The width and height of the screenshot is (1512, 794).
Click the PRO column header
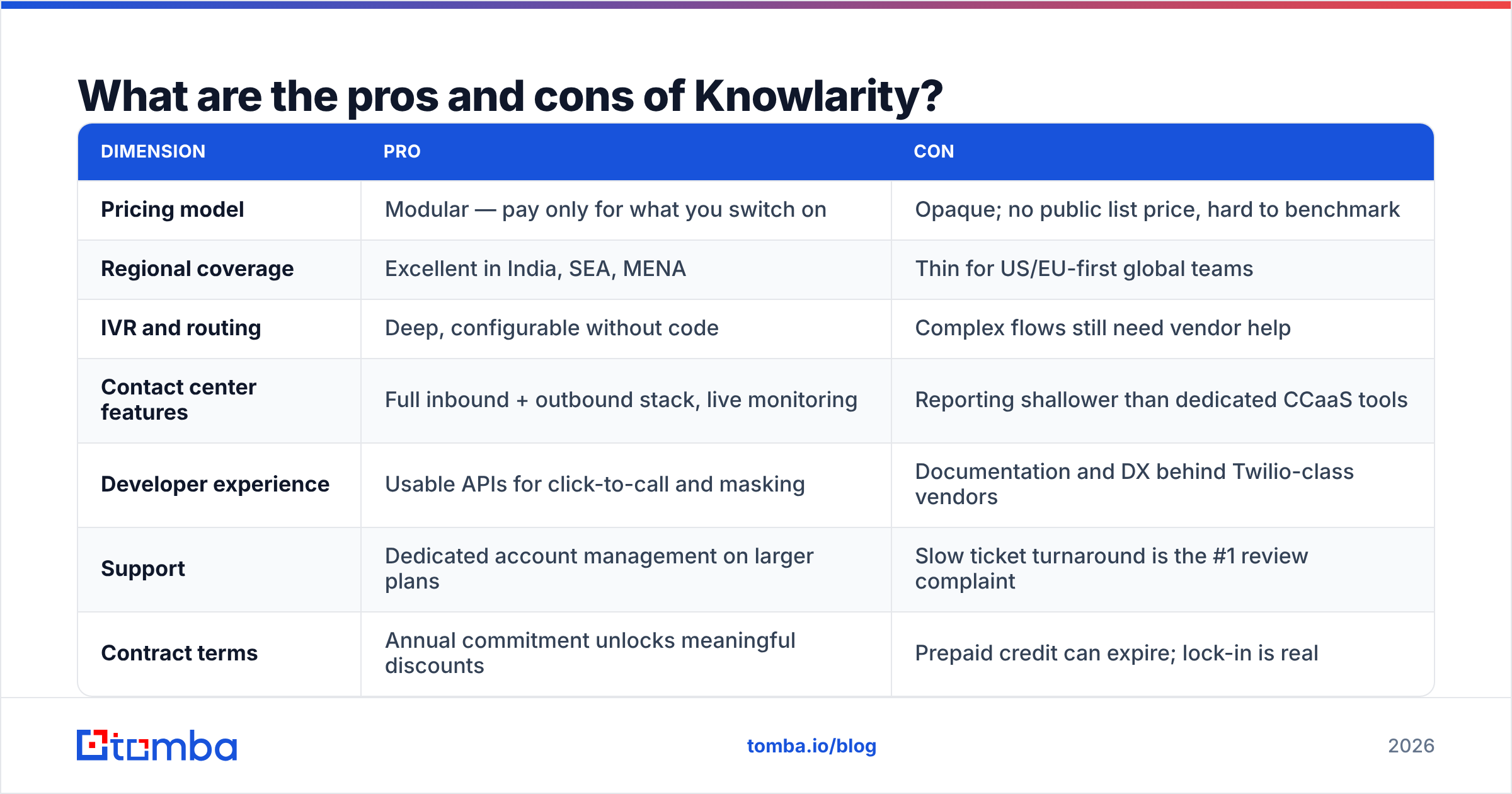point(402,151)
